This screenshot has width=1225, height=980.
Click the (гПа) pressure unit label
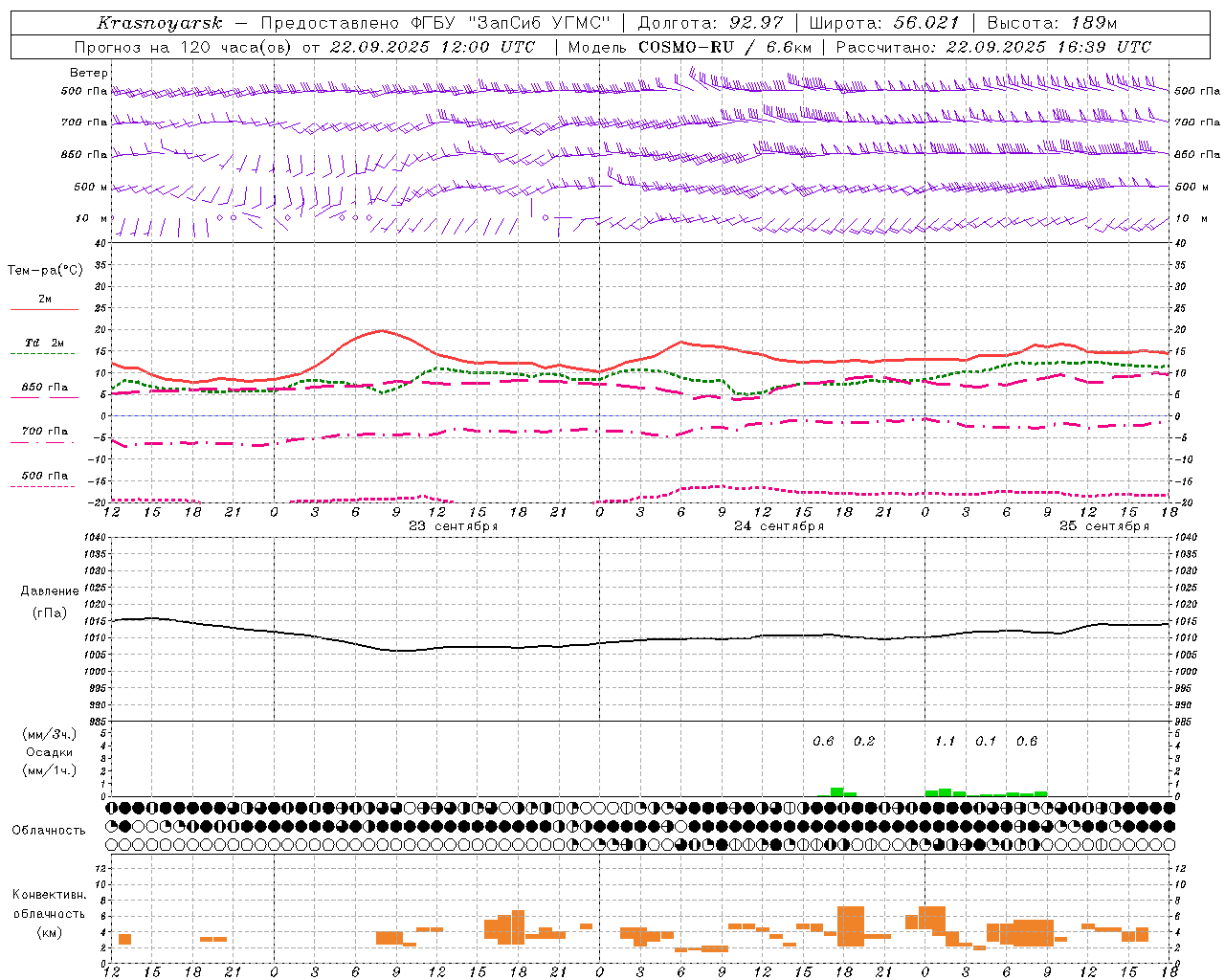tap(50, 613)
